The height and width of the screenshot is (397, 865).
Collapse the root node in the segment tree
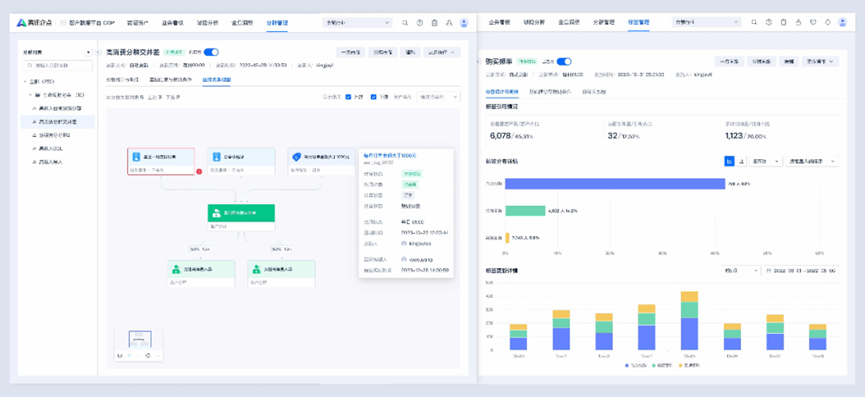point(25,81)
